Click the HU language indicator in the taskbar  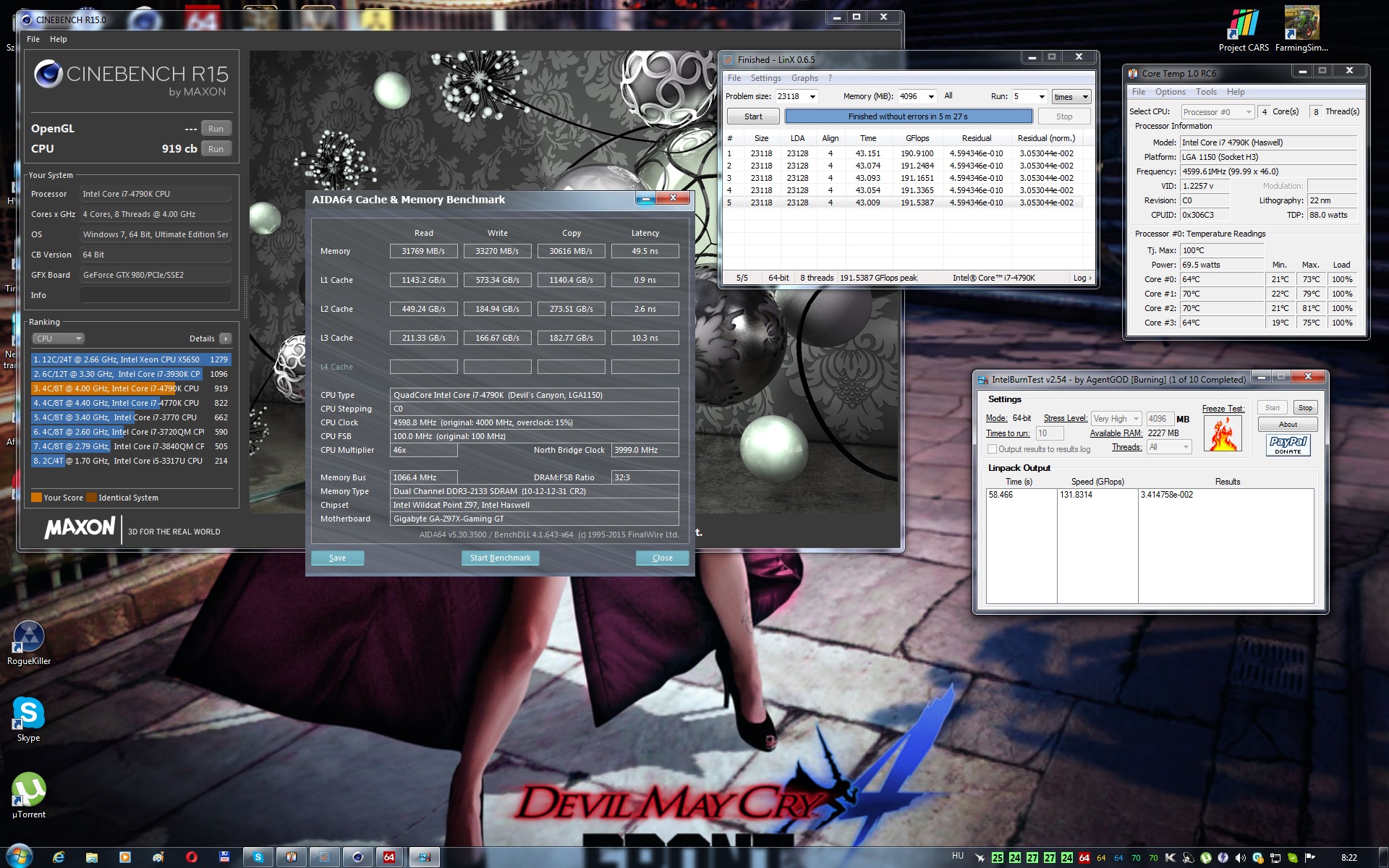pos(958,856)
